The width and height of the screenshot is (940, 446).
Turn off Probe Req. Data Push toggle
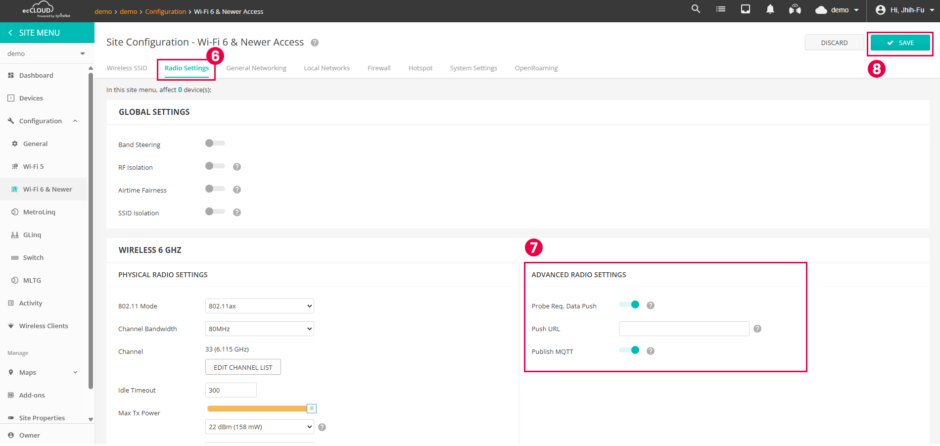[x=629, y=305]
